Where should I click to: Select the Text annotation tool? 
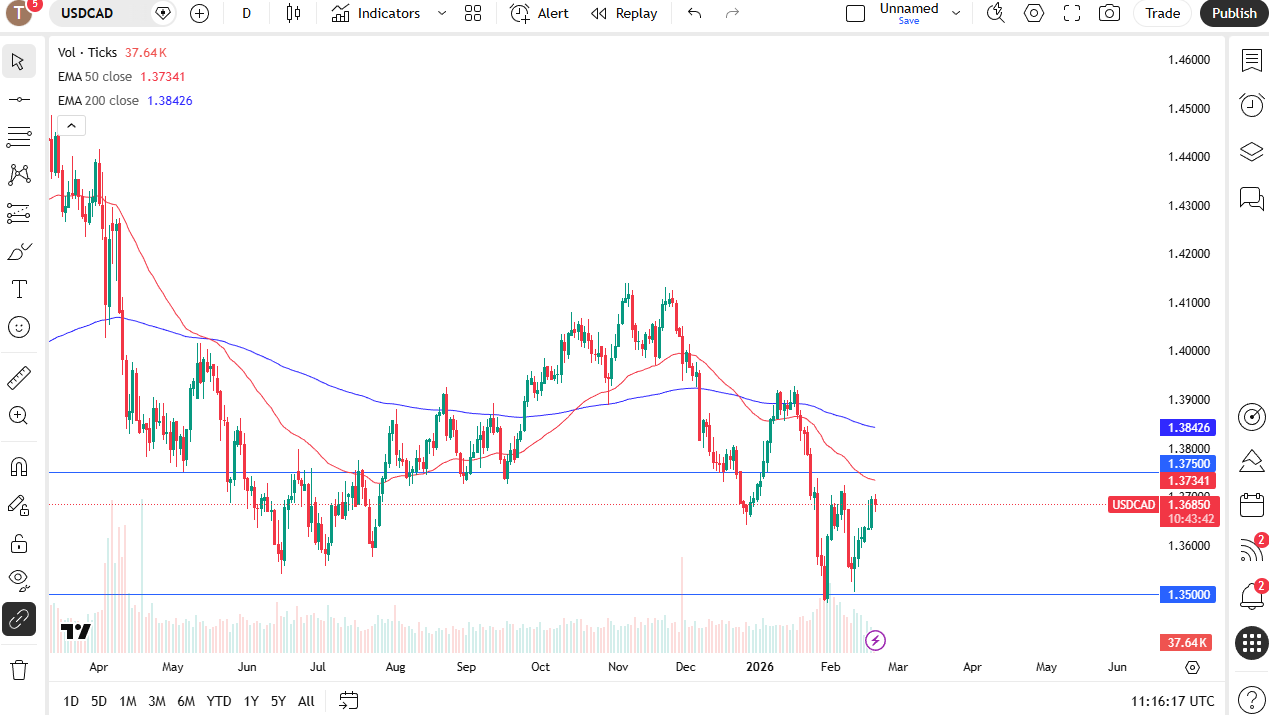[18, 289]
